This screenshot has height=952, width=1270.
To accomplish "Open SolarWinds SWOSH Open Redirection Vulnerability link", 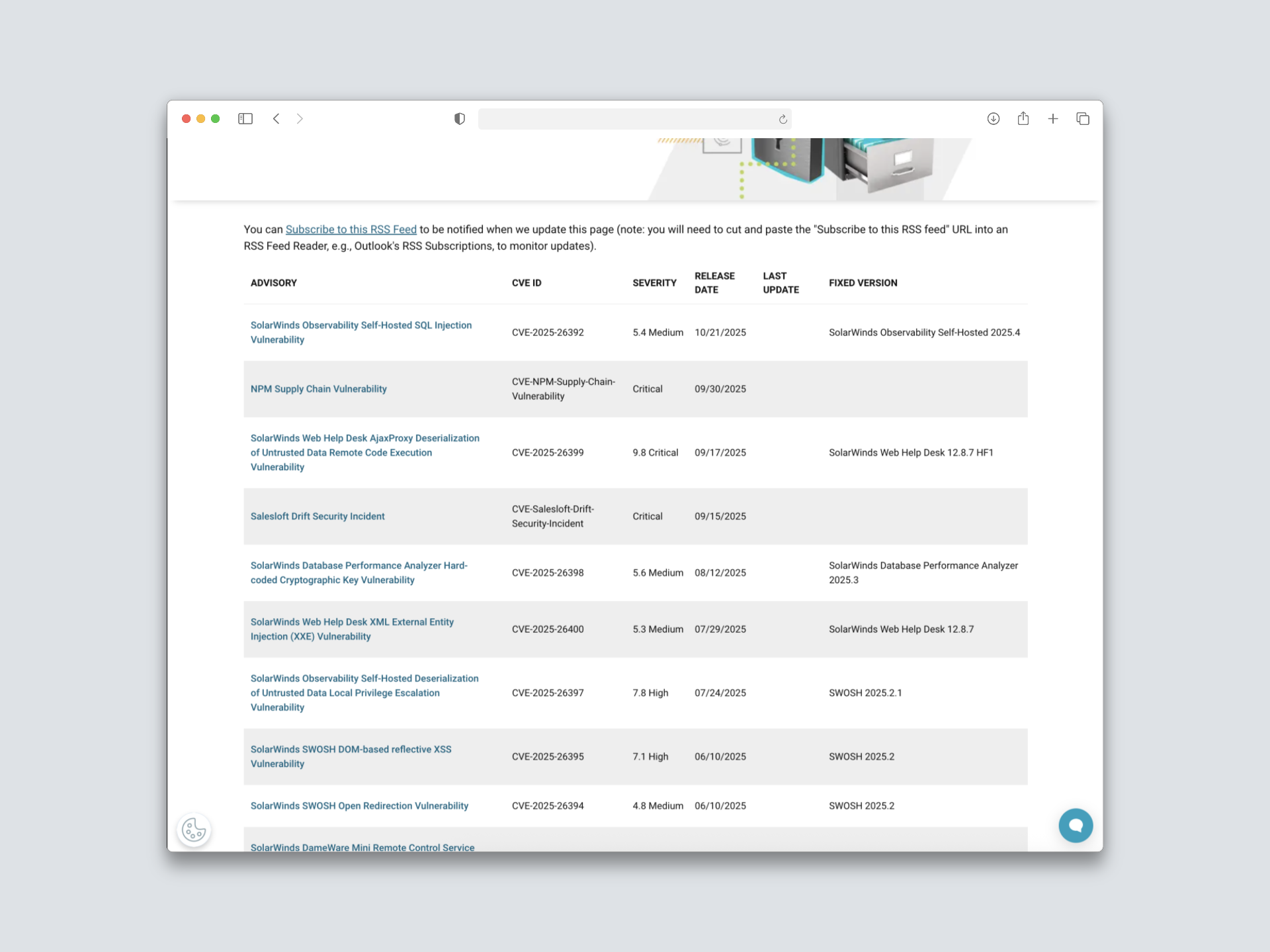I will click(x=359, y=806).
